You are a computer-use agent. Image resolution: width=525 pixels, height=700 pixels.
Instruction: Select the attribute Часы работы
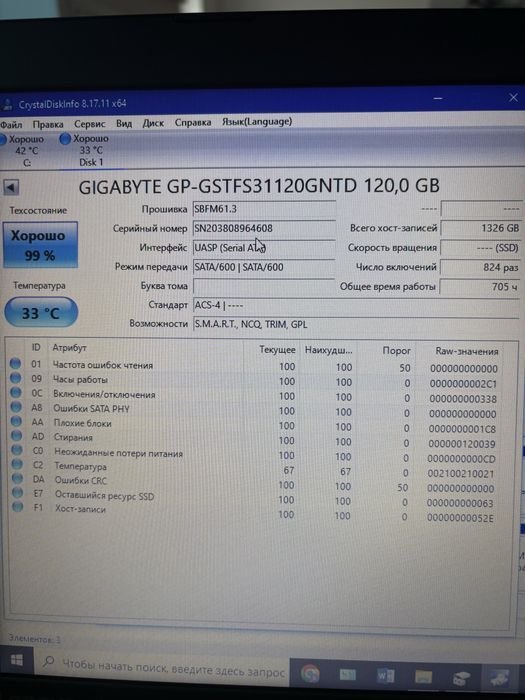pyautogui.click(x=80, y=380)
